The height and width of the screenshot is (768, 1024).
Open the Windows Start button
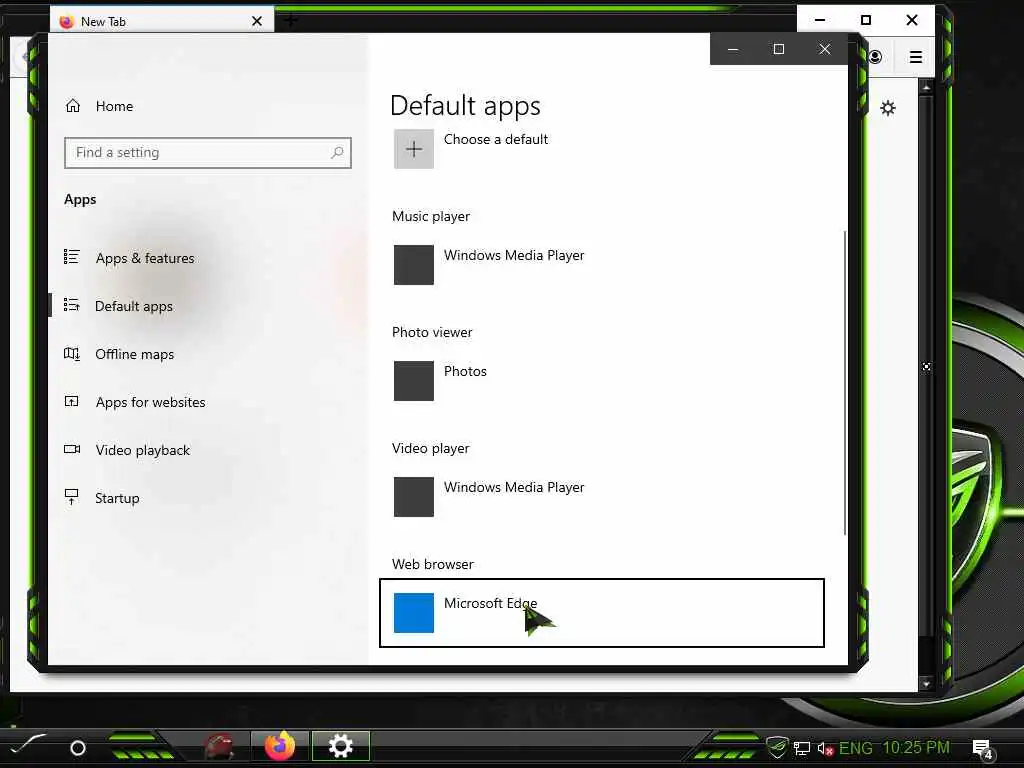(26, 744)
